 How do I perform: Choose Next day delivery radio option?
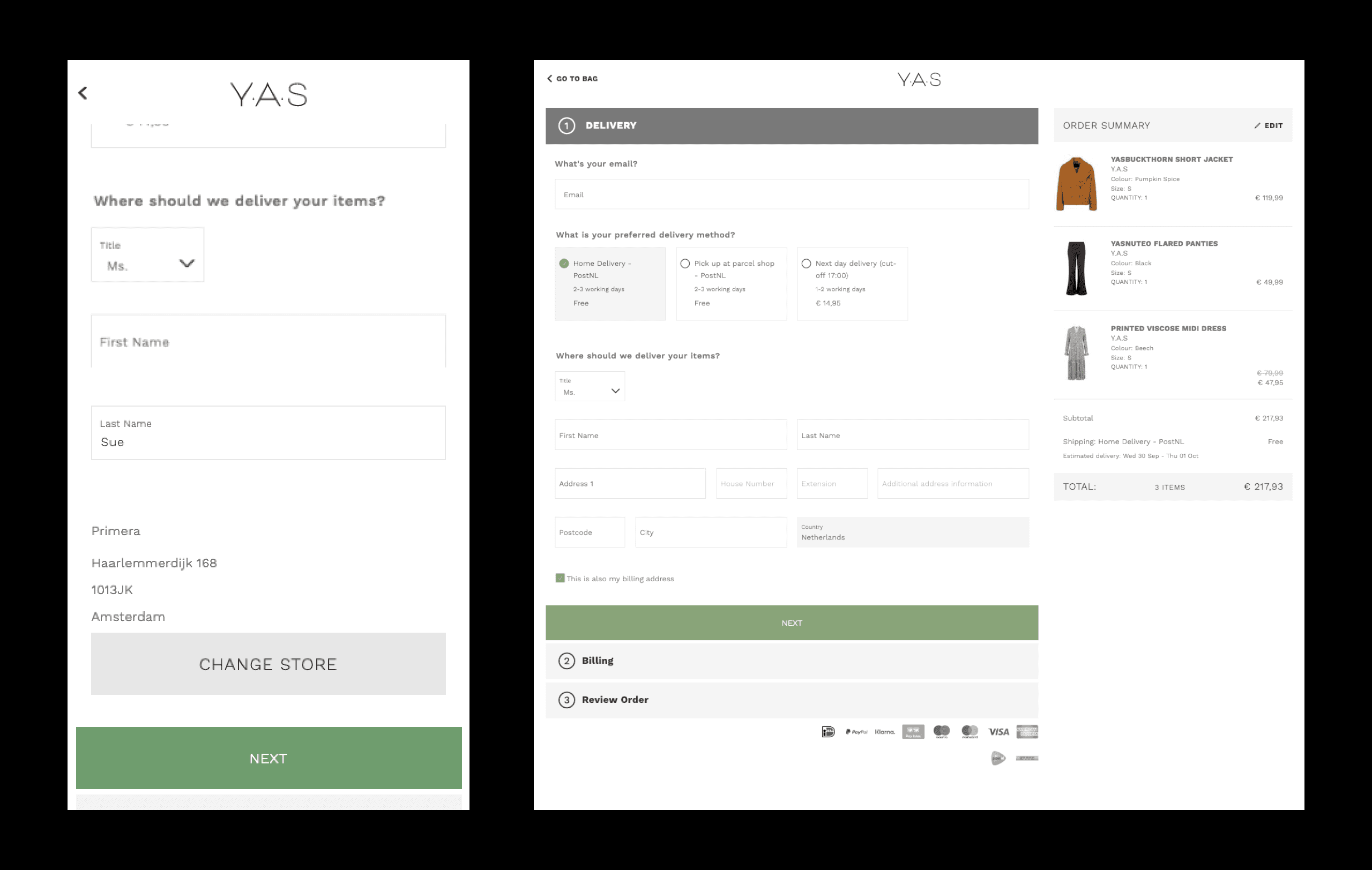click(x=806, y=264)
